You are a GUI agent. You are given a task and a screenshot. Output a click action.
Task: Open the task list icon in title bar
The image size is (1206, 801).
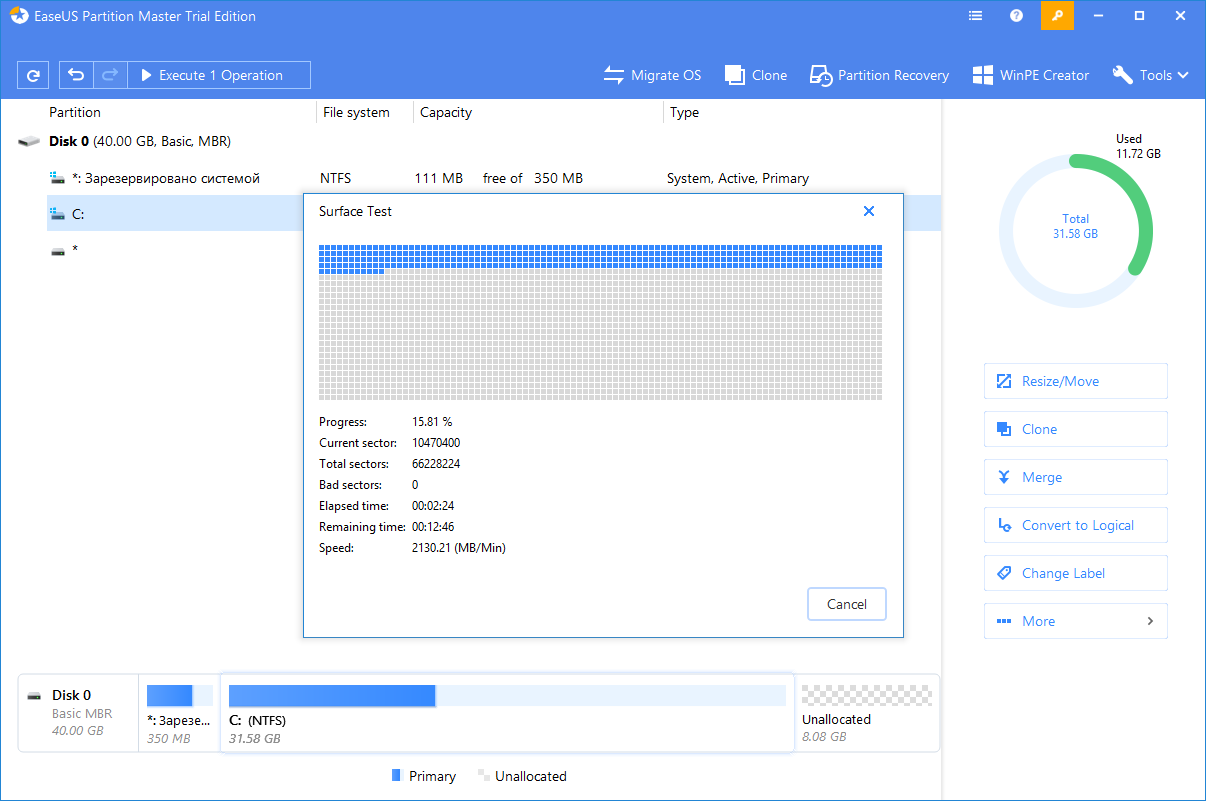click(x=977, y=16)
